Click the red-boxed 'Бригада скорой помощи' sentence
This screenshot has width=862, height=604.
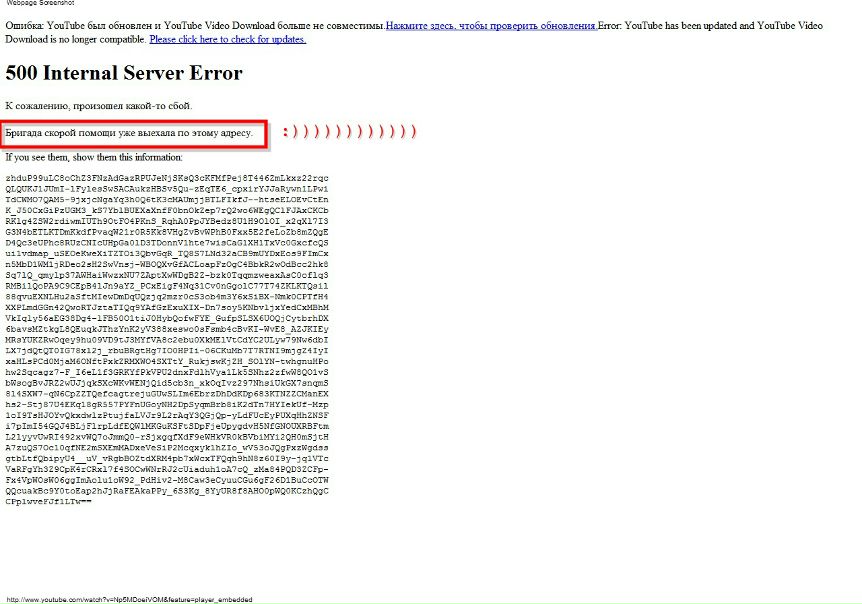[x=129, y=133]
